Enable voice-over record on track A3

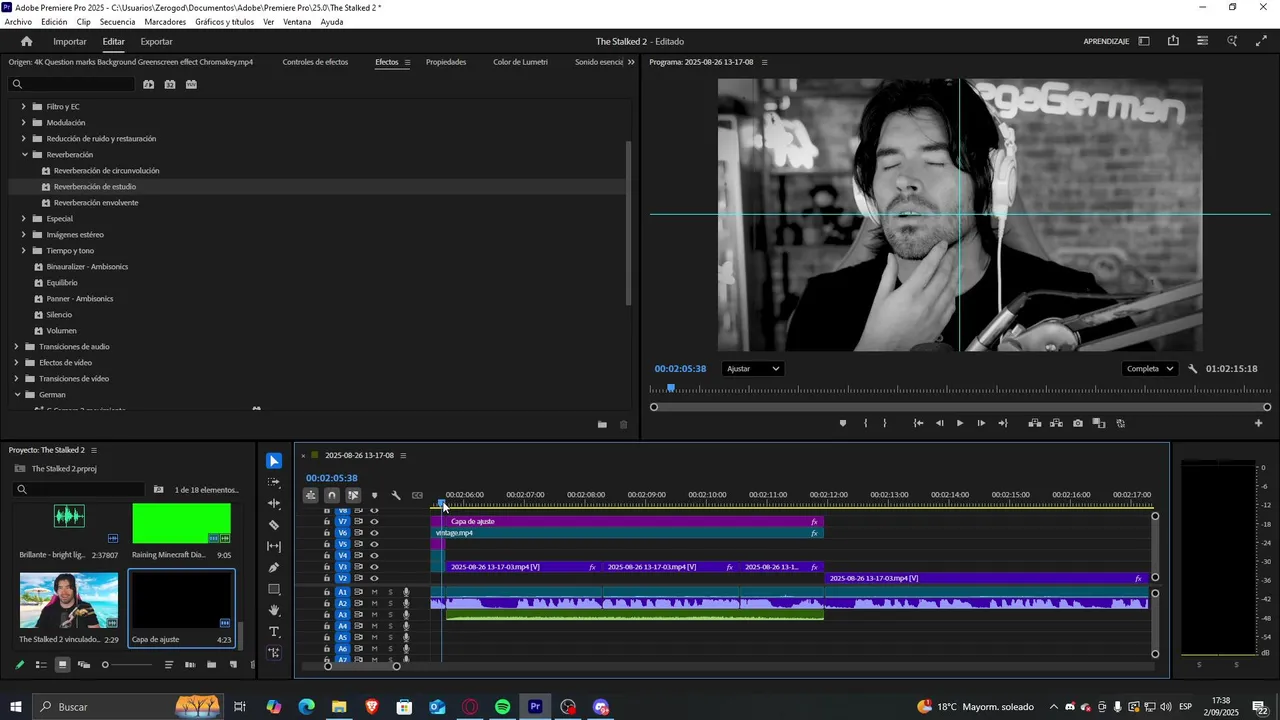[x=406, y=615]
